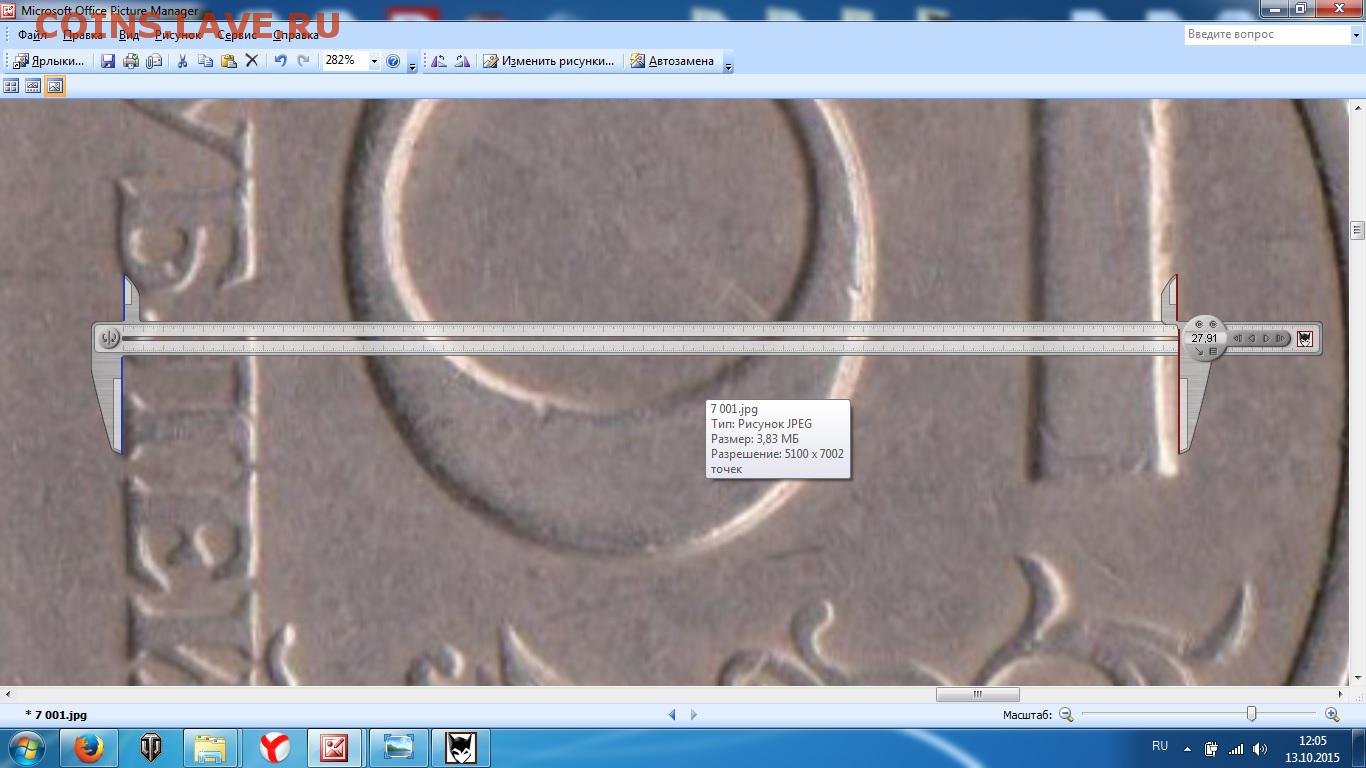Rotate picture right icon
Viewport: 1366px width, 768px height.
pyautogui.click(x=461, y=61)
